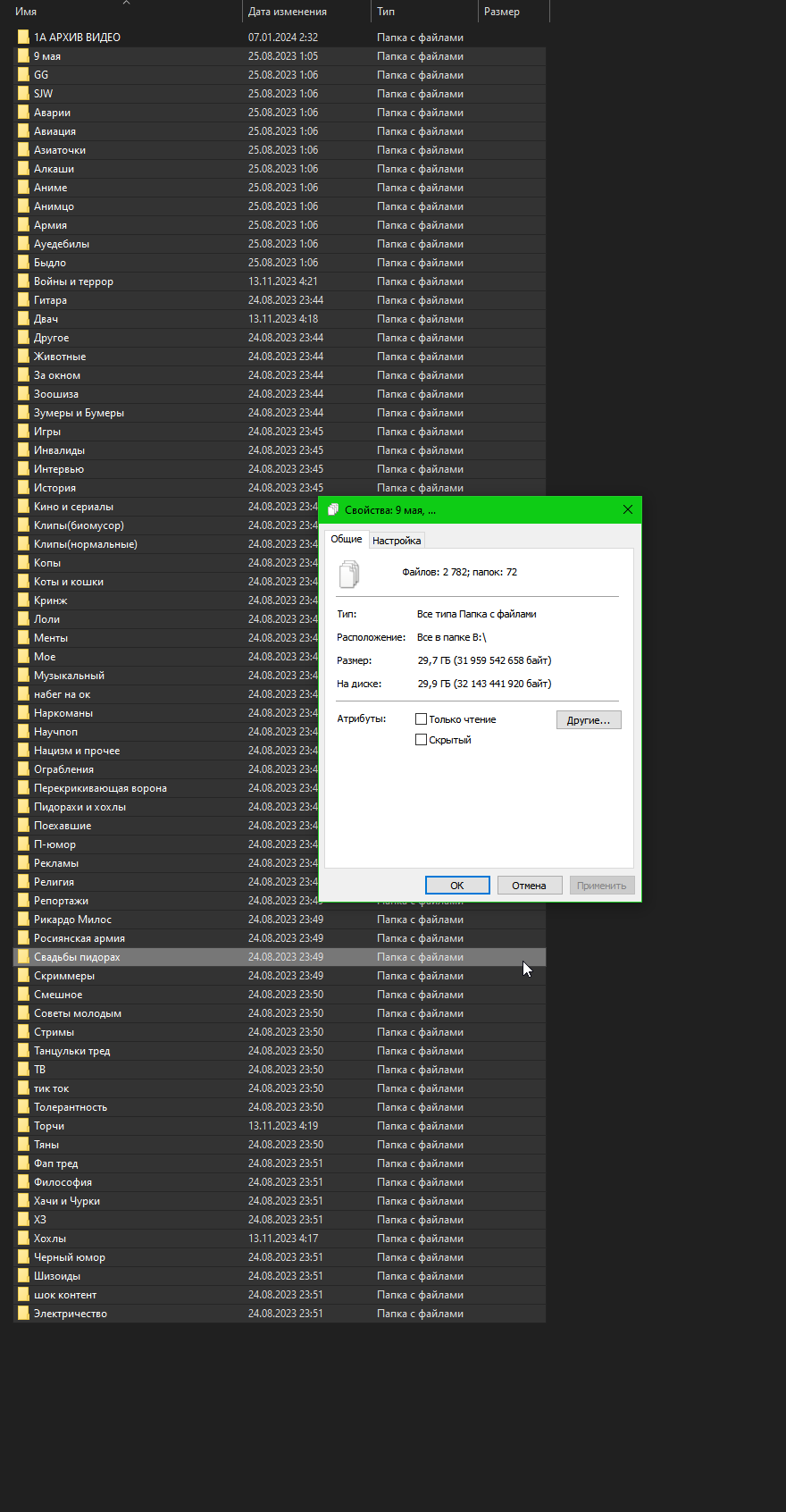Click the Скриммеры folder icon
Viewport: 786px width, 1512px height.
point(23,976)
